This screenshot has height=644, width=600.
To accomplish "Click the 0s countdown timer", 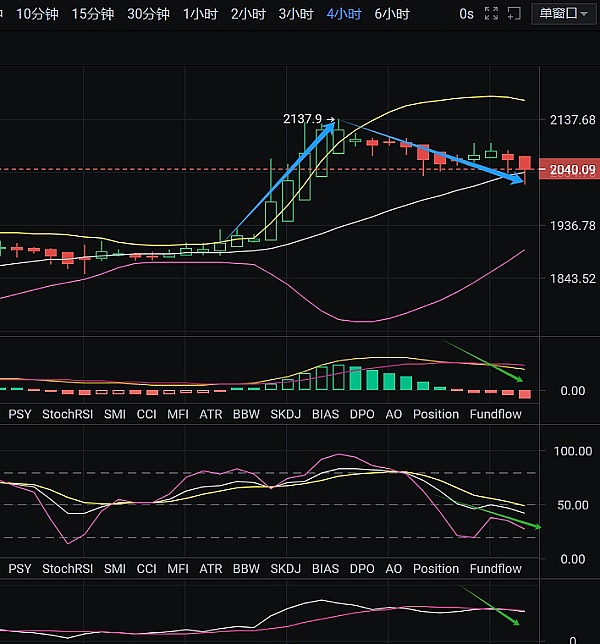I will click(466, 14).
